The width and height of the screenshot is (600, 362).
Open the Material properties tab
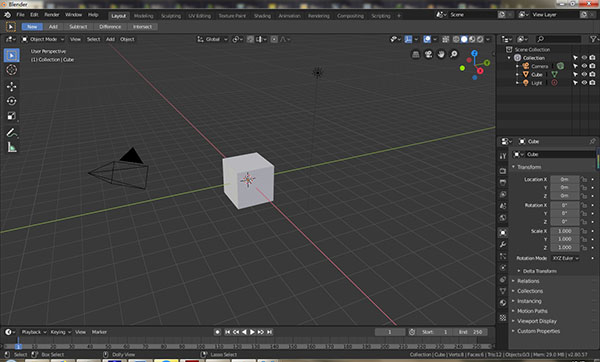click(x=503, y=303)
